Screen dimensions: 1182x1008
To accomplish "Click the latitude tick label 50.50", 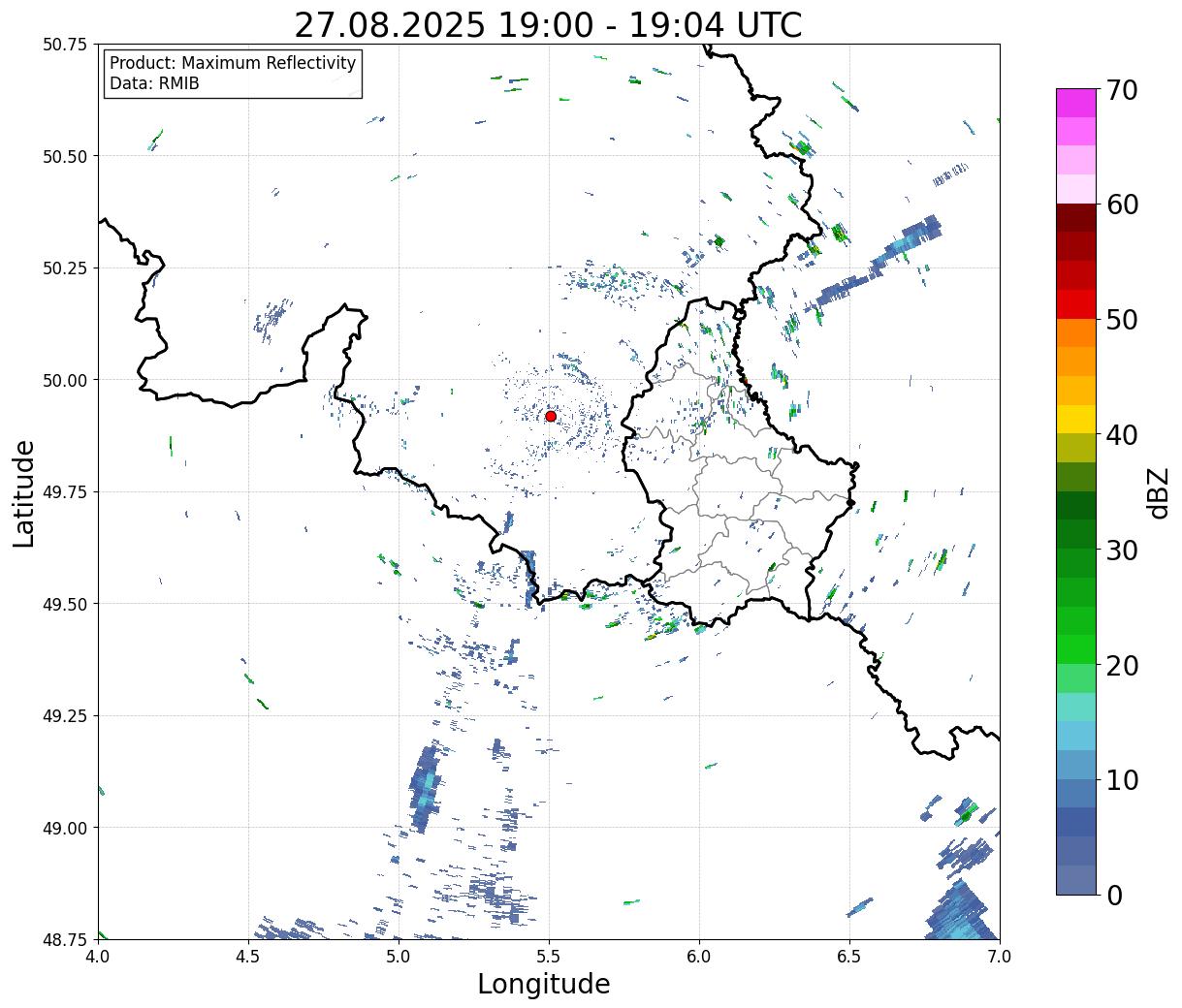I will [65, 156].
